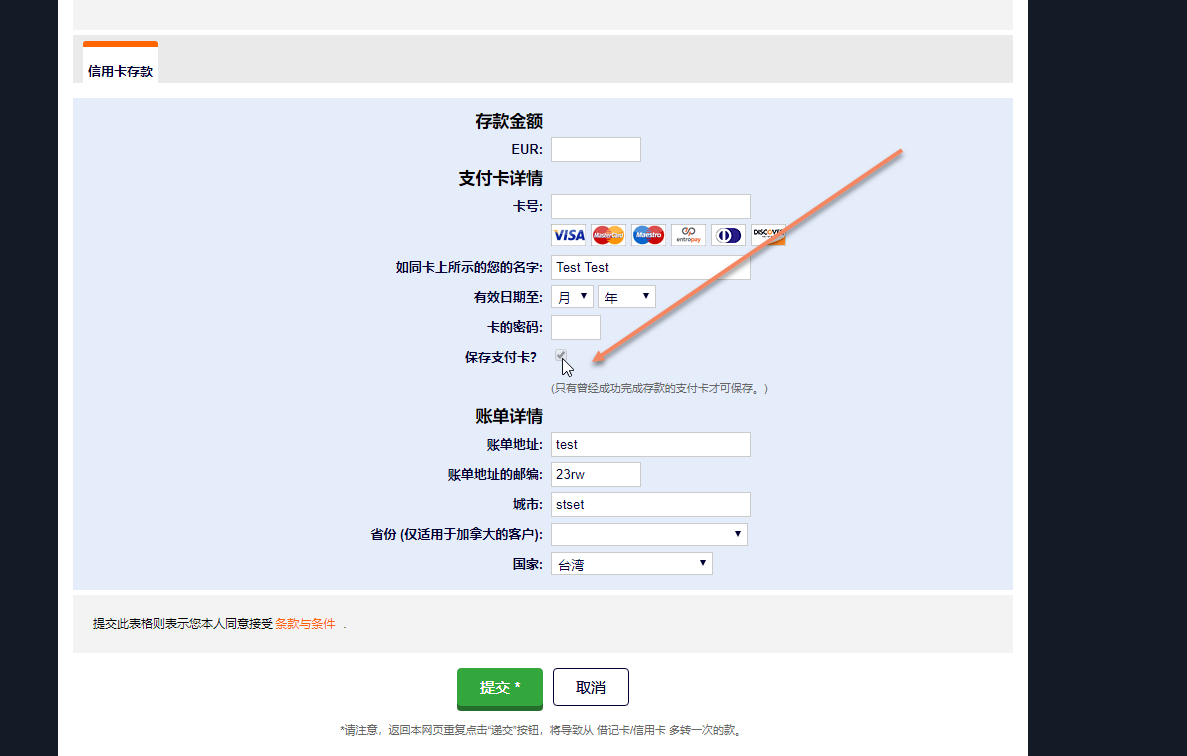Submit the form with 提交 button
The width and height of the screenshot is (1187, 756).
pos(500,688)
